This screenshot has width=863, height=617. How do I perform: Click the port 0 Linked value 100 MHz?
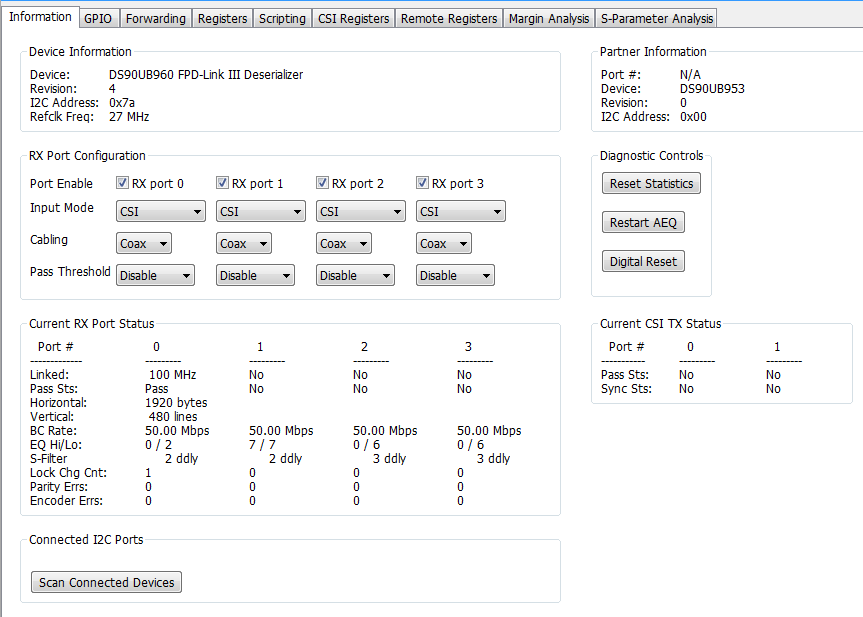tap(172, 375)
